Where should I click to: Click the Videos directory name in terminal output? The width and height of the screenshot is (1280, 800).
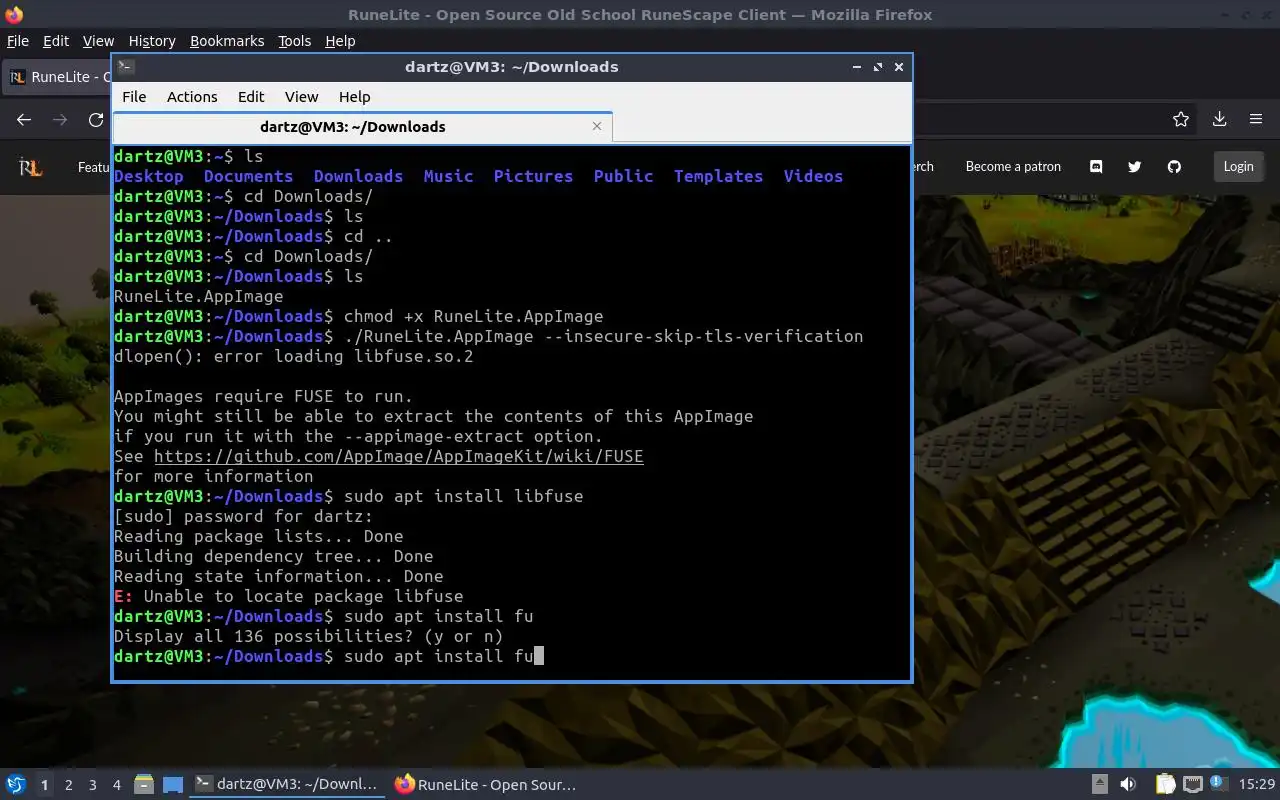tap(813, 176)
